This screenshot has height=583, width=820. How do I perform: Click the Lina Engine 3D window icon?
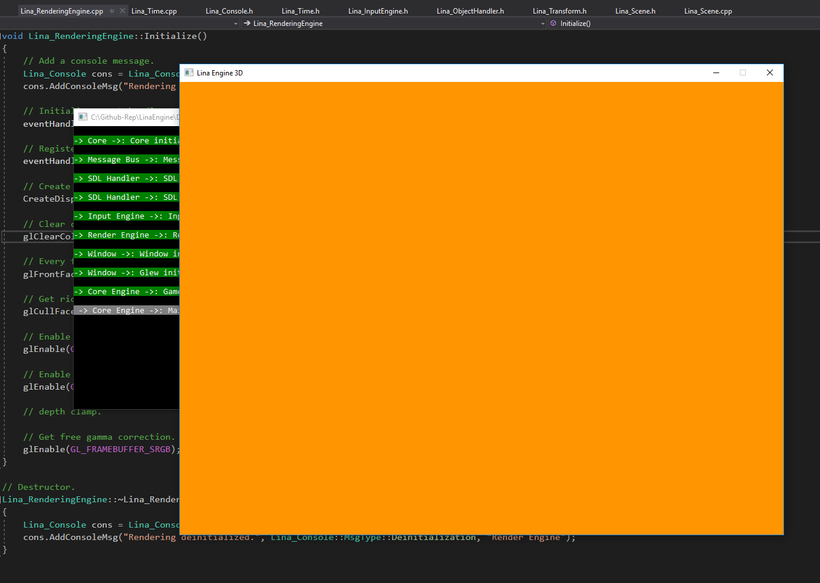click(x=189, y=73)
